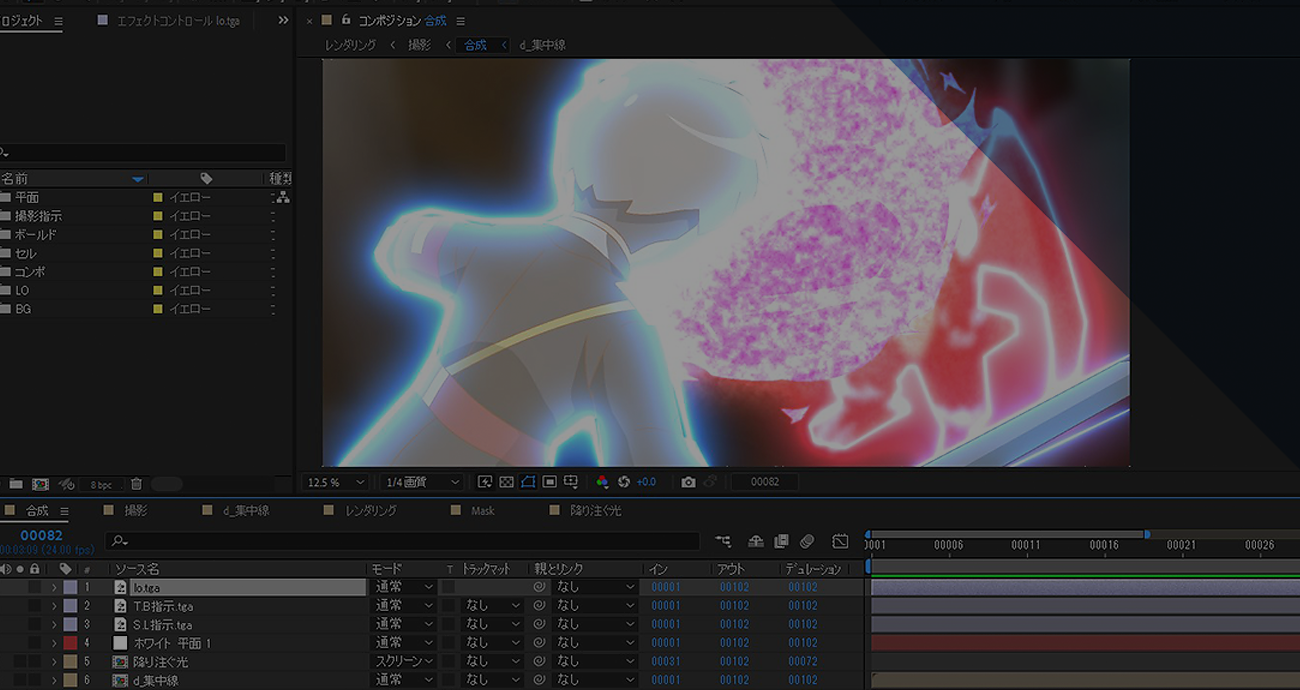The image size is (1300, 690).
Task: Click red label swatch of ホワイト 平面 1
Action: pyautogui.click(x=70, y=643)
